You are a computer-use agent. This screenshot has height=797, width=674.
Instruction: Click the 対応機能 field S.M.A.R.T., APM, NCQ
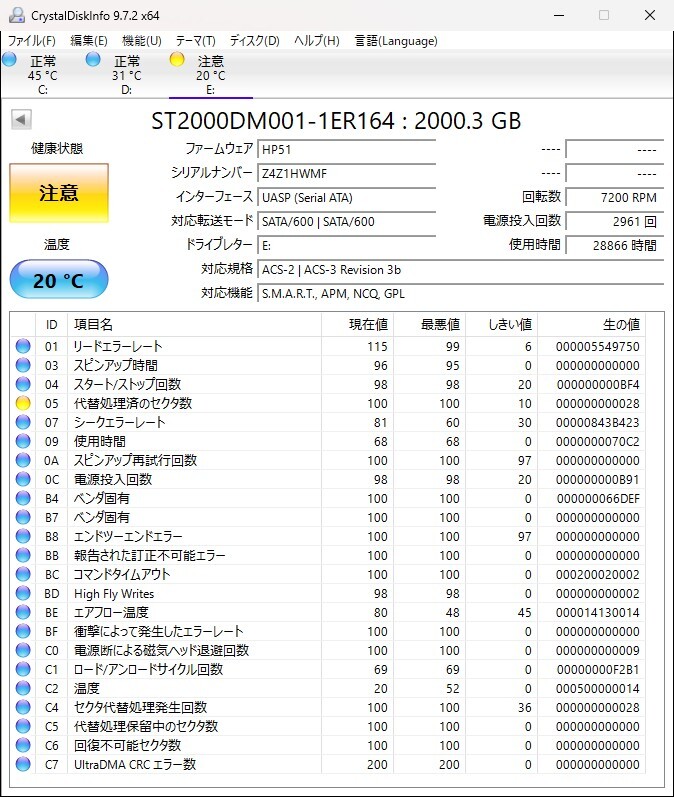click(x=461, y=293)
